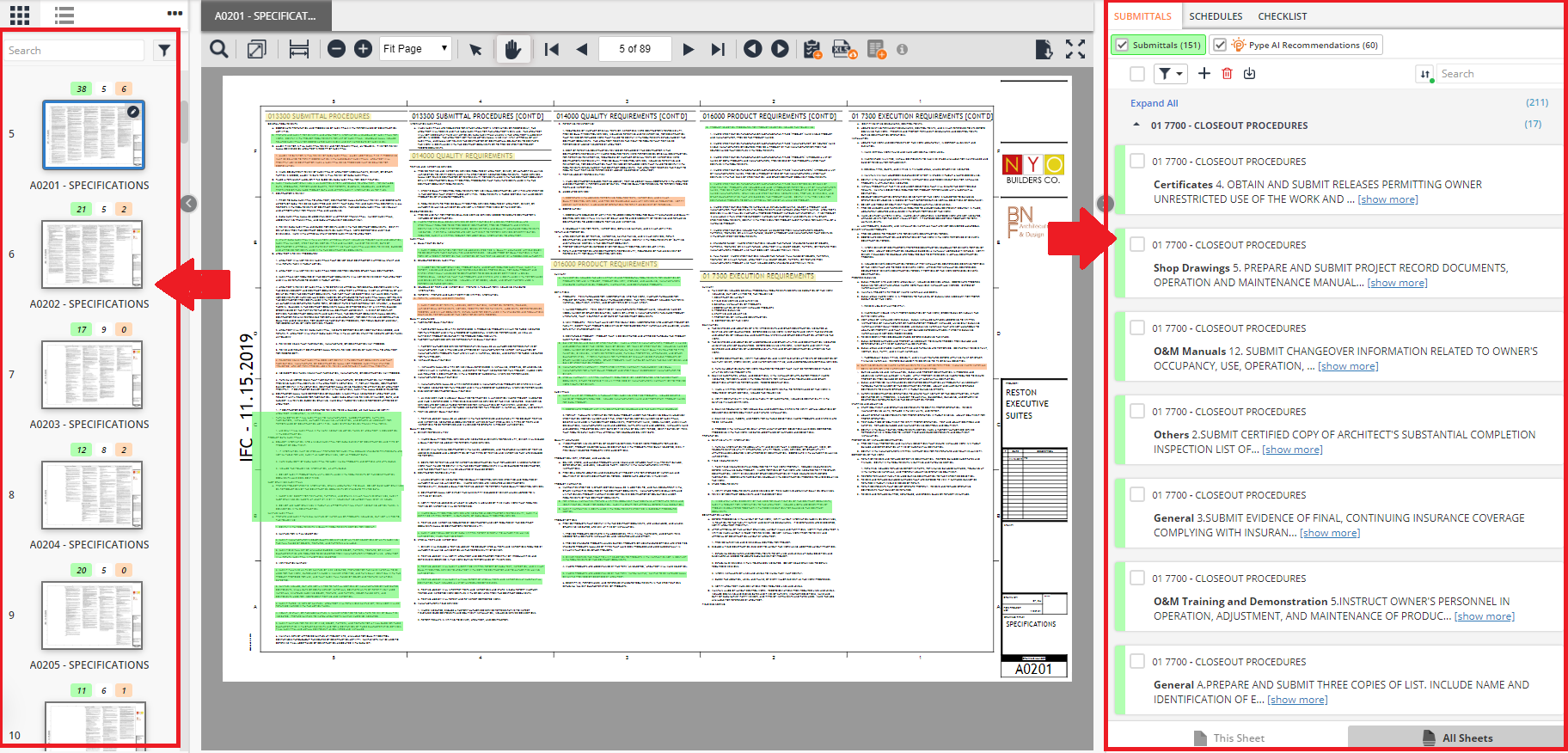Switch to All Sheets view
The height and width of the screenshot is (753, 1568).
[1457, 738]
